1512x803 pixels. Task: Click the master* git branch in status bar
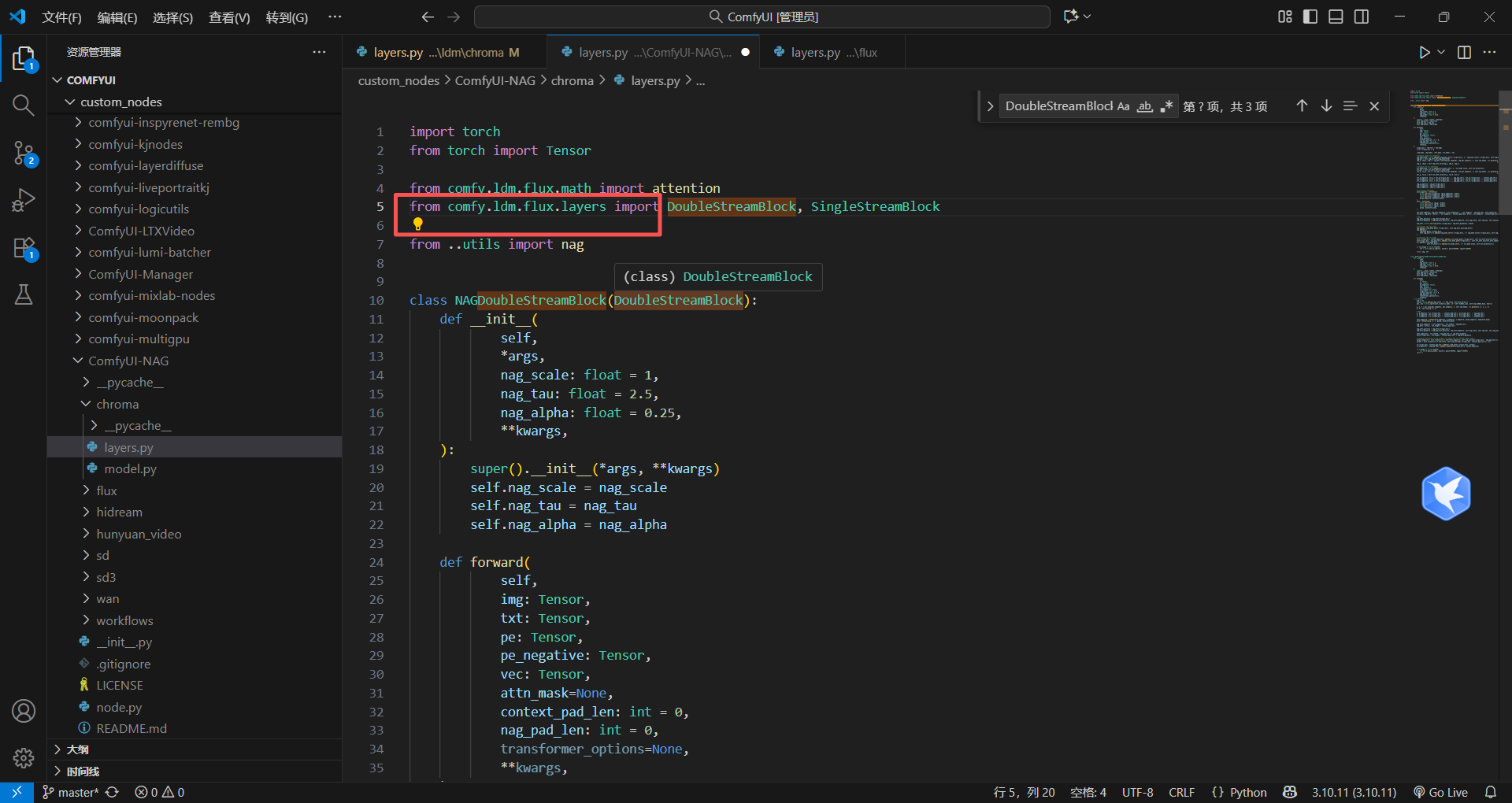[70, 792]
